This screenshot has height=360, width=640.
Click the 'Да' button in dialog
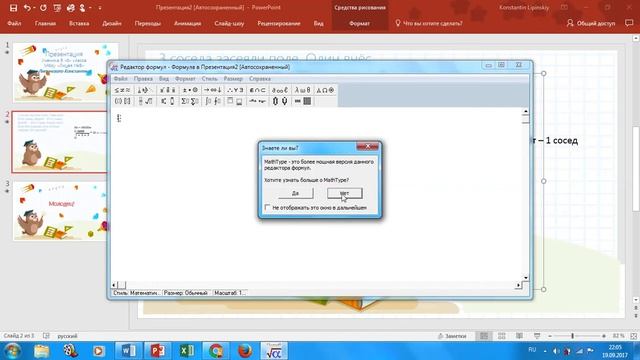[x=296, y=193]
